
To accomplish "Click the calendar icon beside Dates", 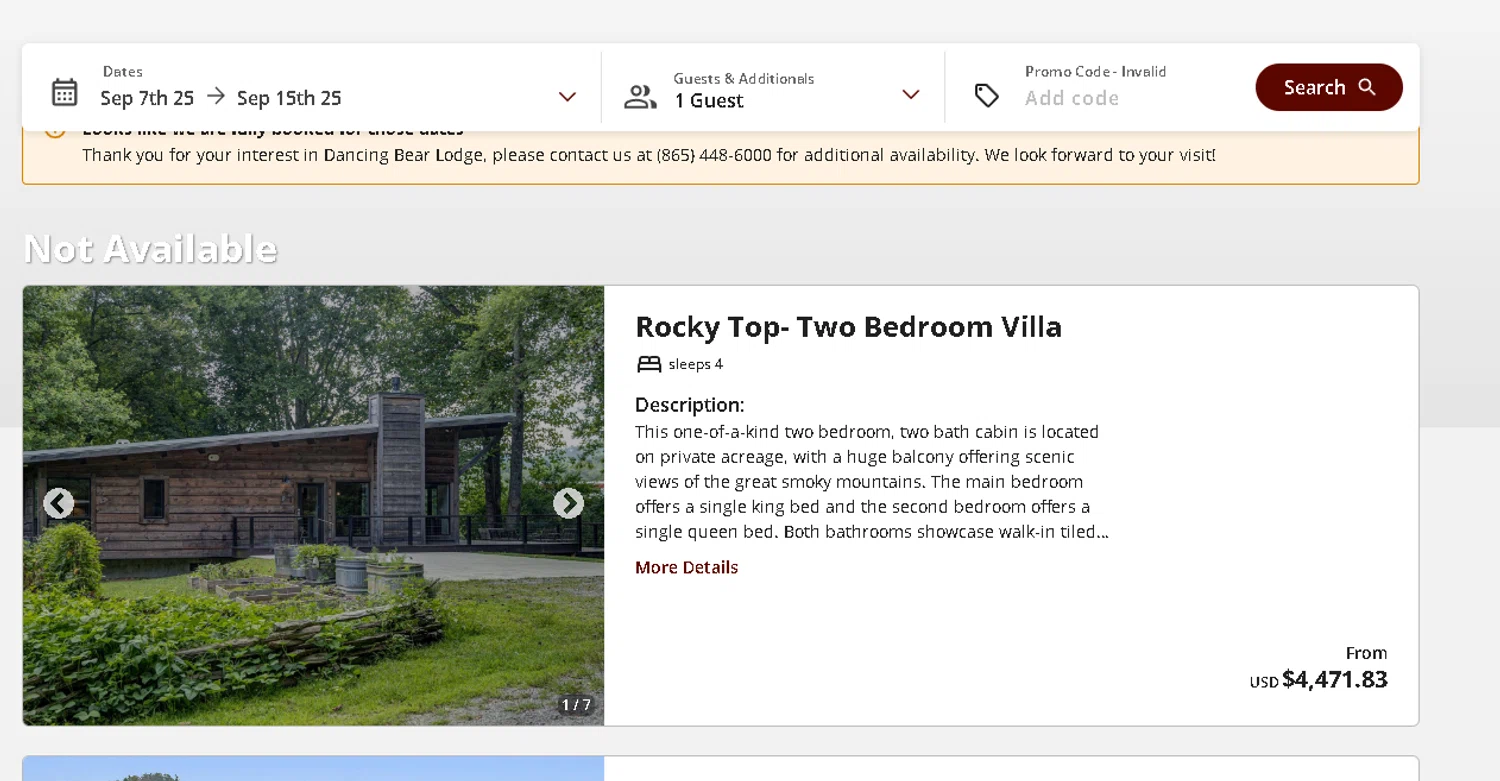I will 65,92.
